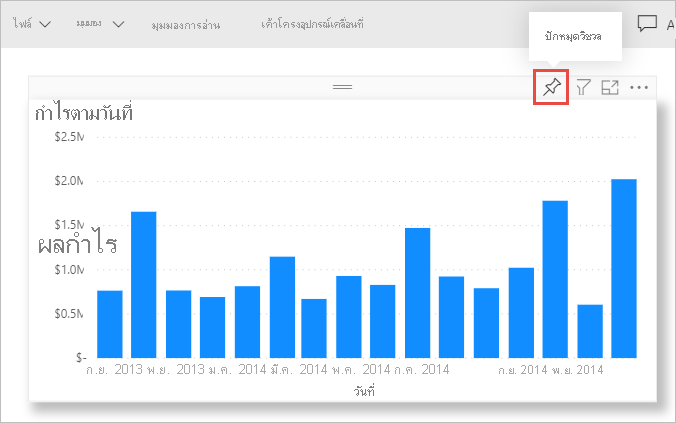
Task: Switch to มุมมองการอ่าน reading view
Action: [x=186, y=25]
